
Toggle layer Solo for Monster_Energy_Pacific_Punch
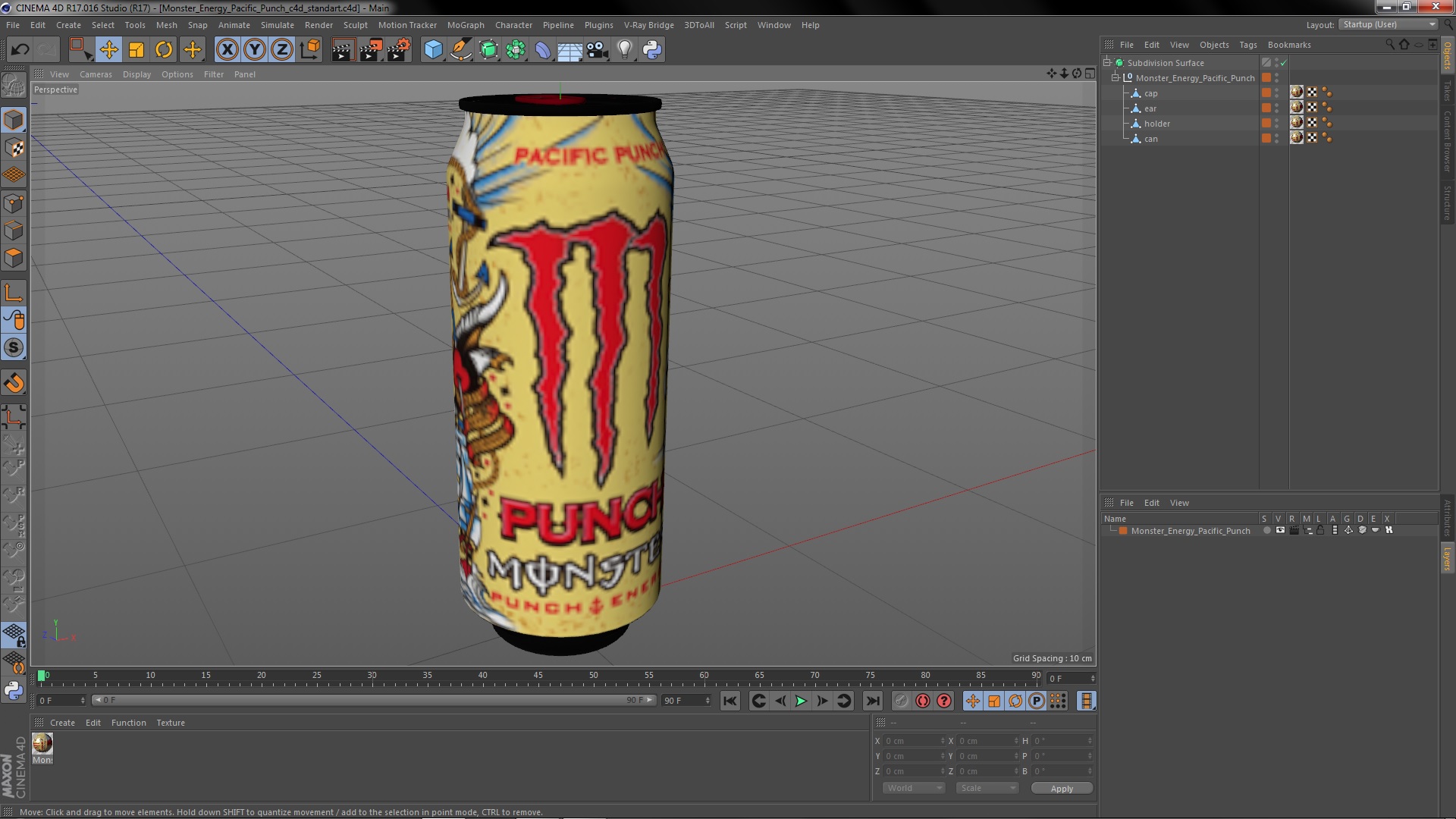coord(1266,531)
